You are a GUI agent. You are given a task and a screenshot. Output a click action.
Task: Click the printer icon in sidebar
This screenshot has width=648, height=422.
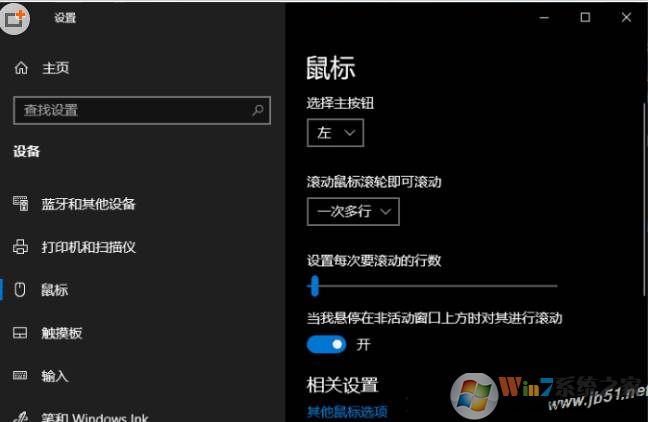pos(21,247)
